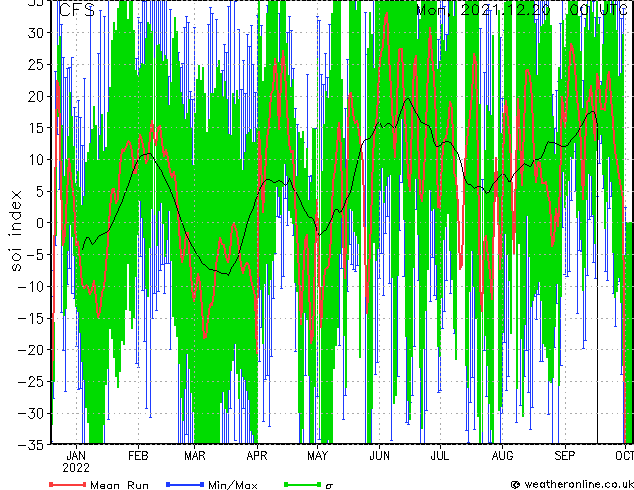Click the sigma legend label

329,486
